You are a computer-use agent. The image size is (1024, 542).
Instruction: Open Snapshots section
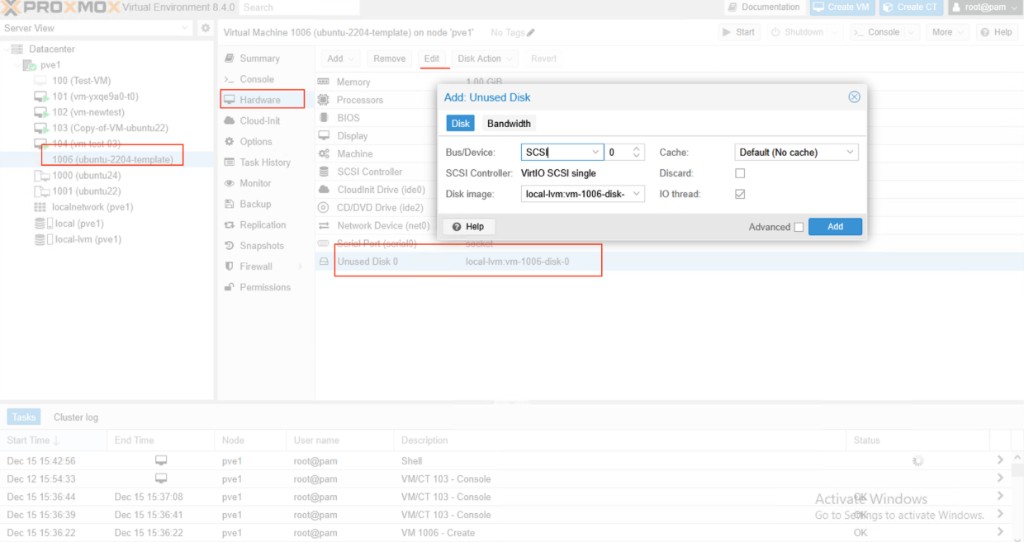tap(261, 246)
